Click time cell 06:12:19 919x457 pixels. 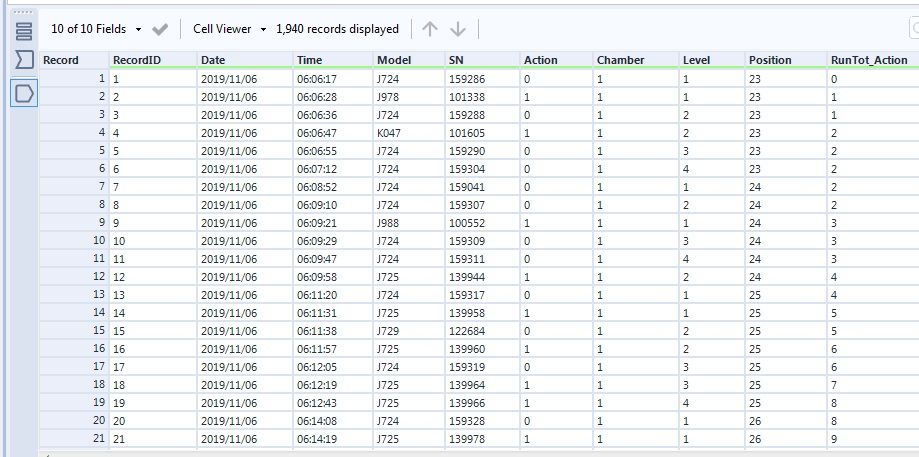click(333, 385)
